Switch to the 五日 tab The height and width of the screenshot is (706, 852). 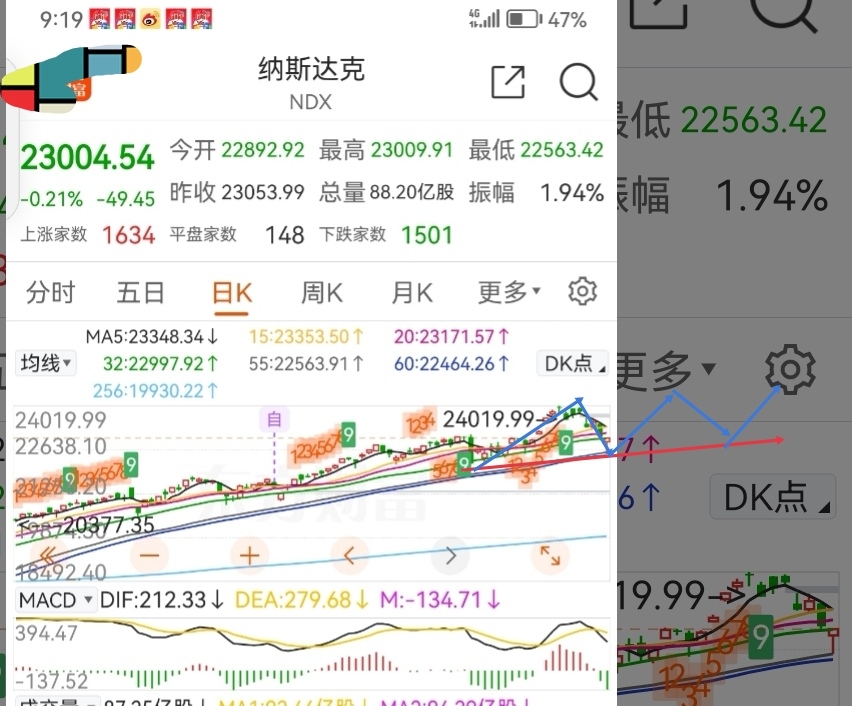tap(141, 292)
